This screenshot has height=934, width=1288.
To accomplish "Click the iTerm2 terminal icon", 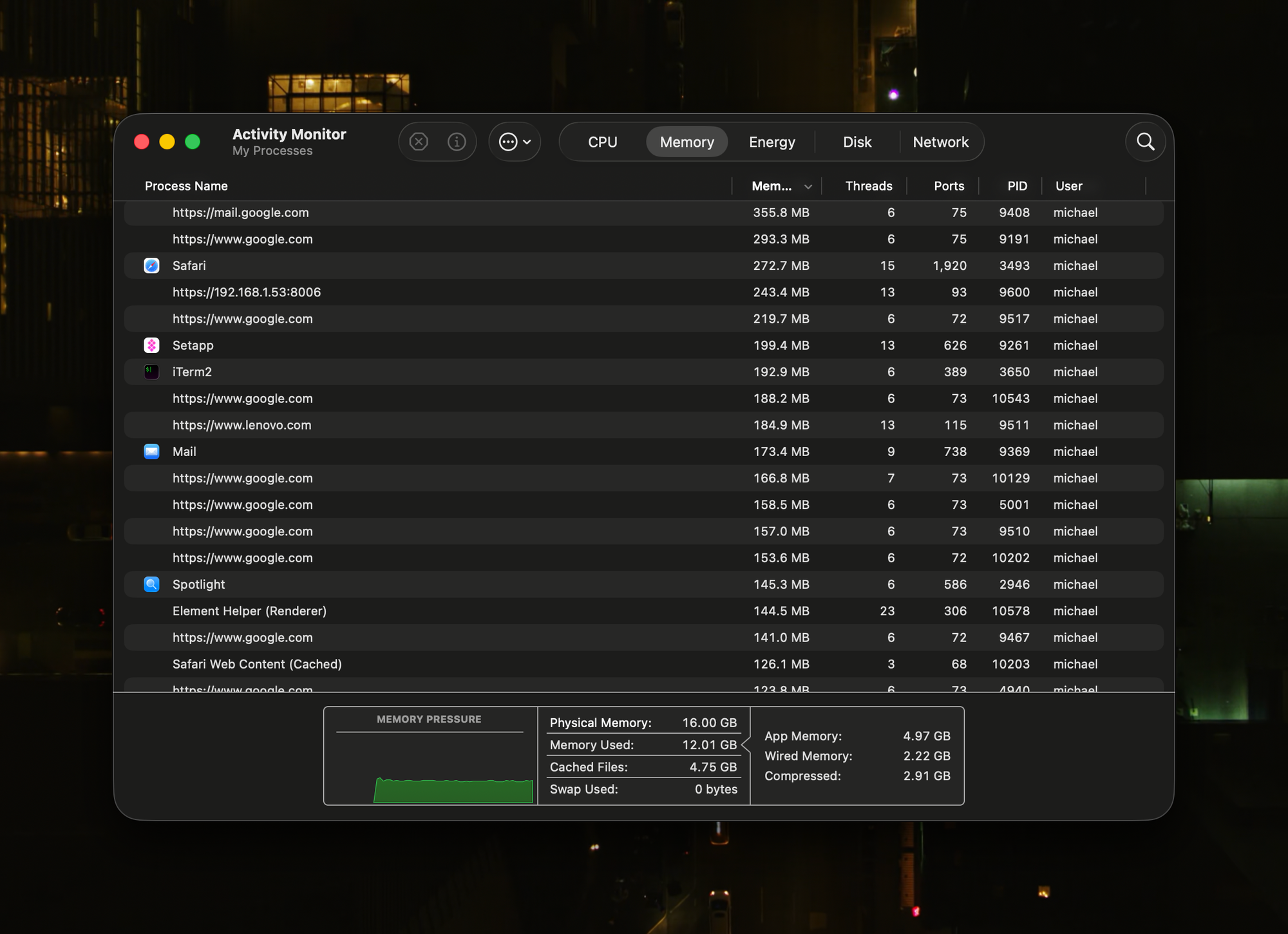I will 151,372.
